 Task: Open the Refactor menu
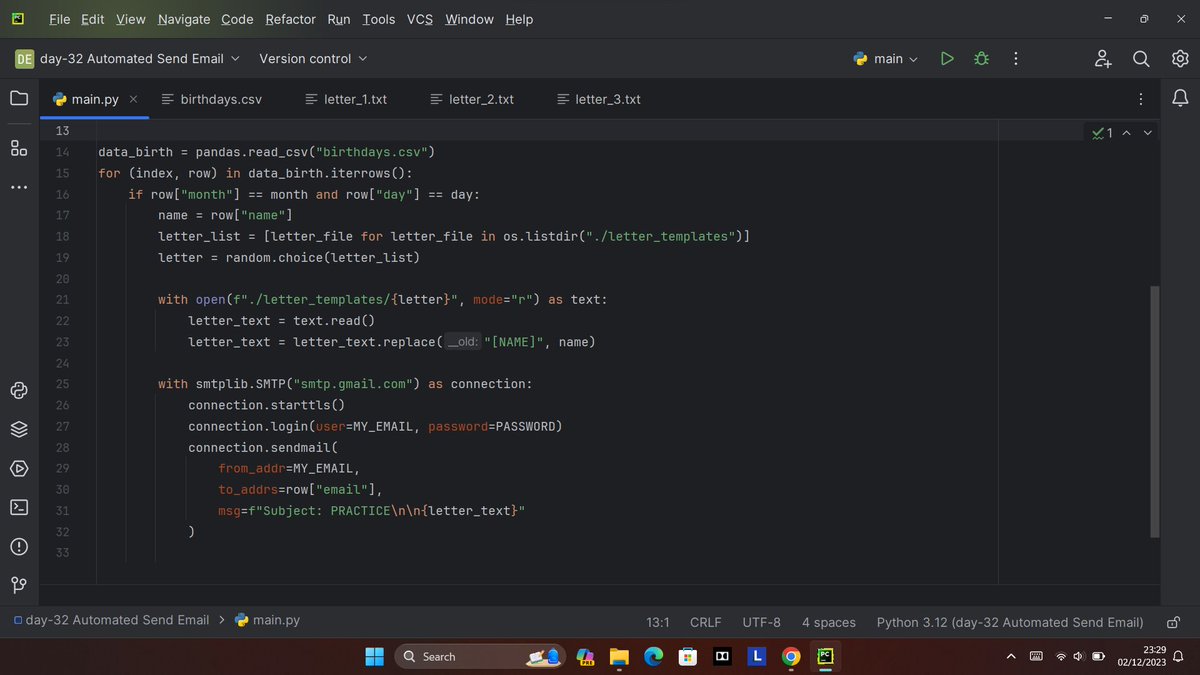click(291, 19)
